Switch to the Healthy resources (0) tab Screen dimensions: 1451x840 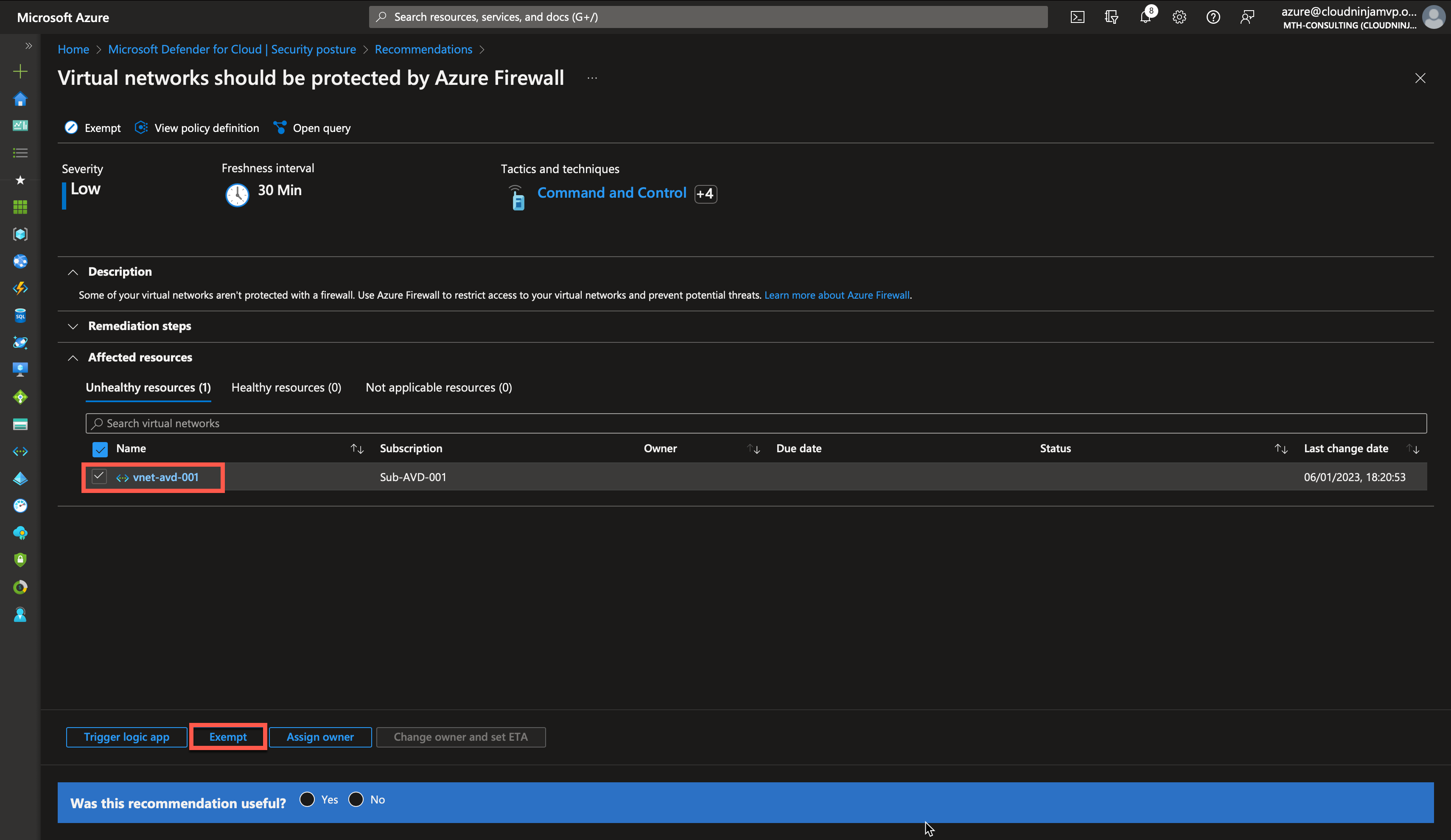coord(286,387)
